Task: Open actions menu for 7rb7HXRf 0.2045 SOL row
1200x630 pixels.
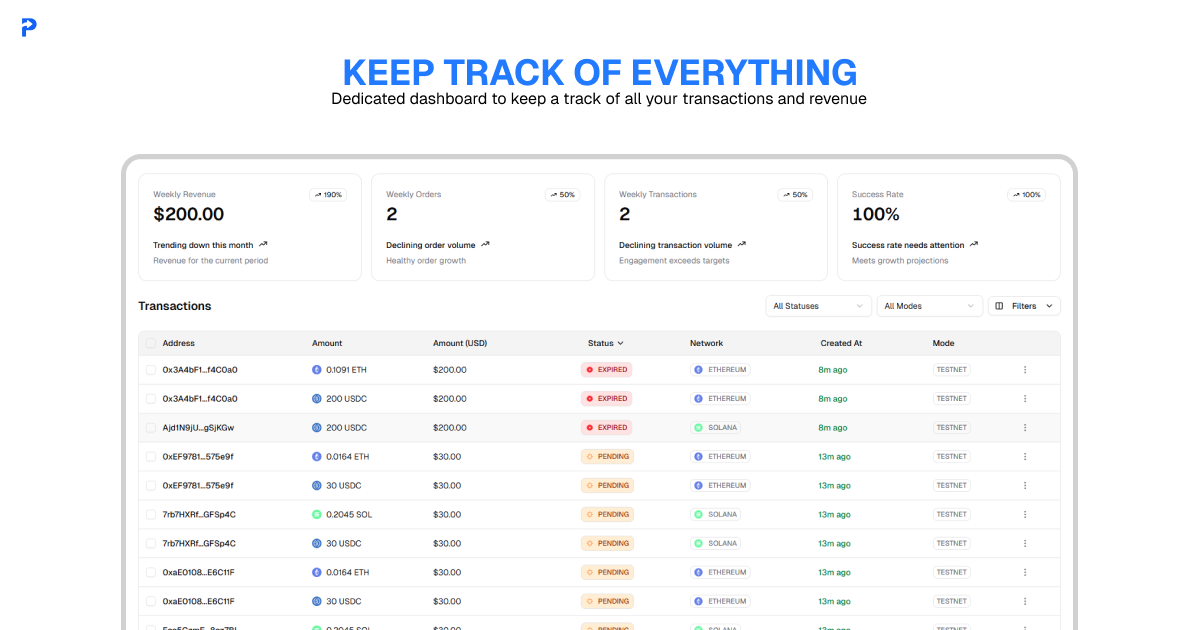Action: (x=1025, y=515)
